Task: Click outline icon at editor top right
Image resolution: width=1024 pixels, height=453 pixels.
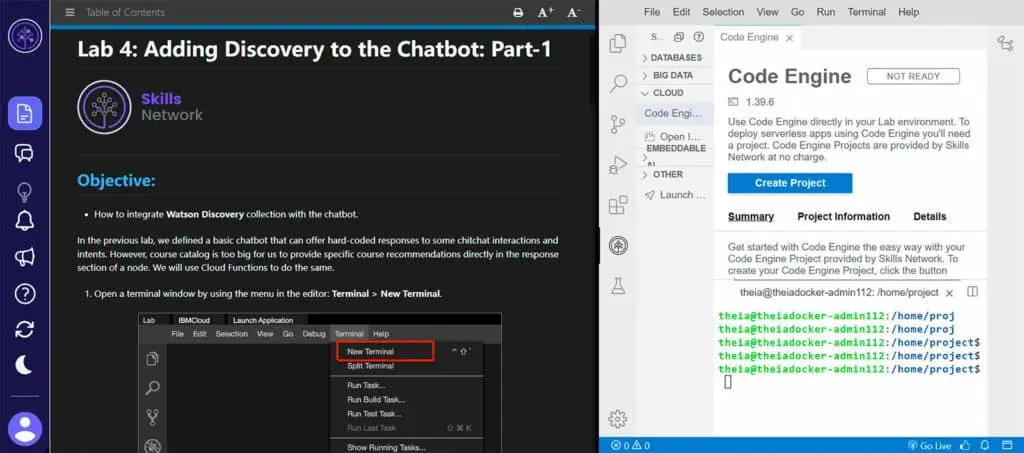Action: click(x=1005, y=44)
